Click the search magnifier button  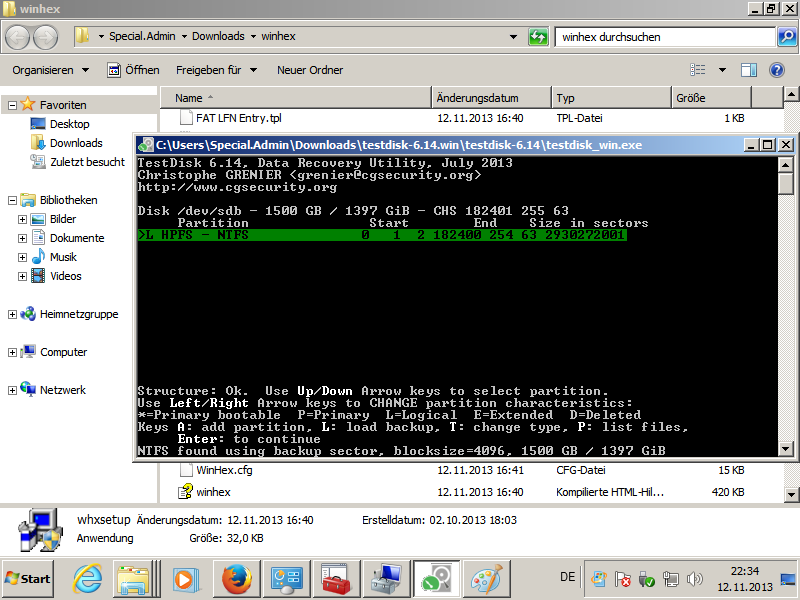coord(787,37)
